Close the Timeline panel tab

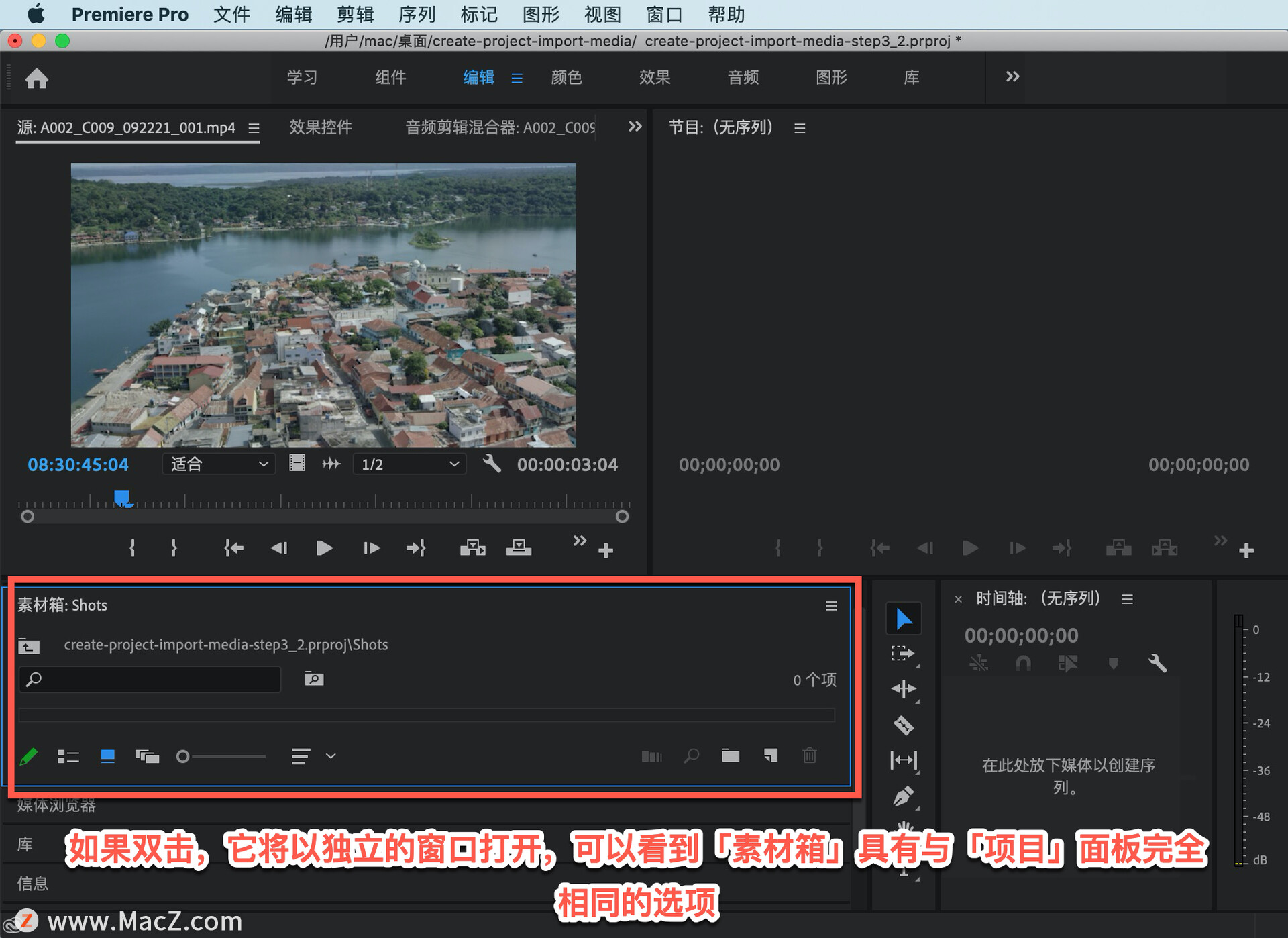click(x=958, y=599)
